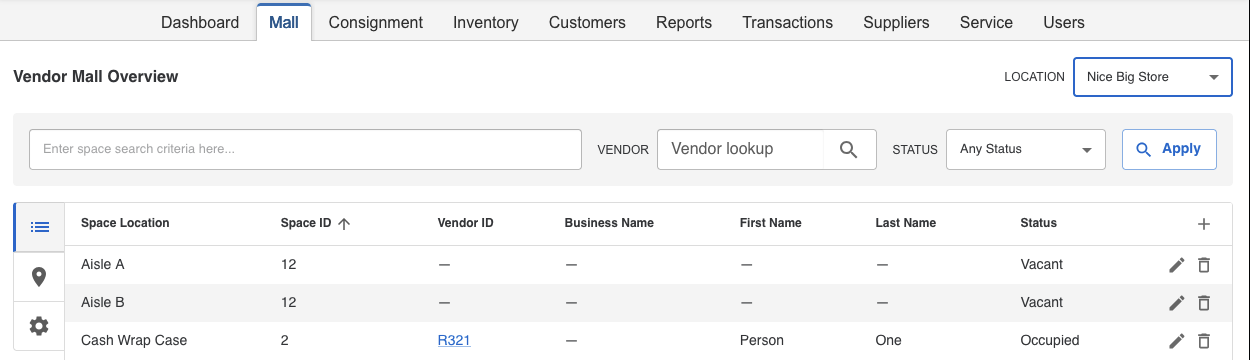Sort by First Name column header

coord(771,223)
